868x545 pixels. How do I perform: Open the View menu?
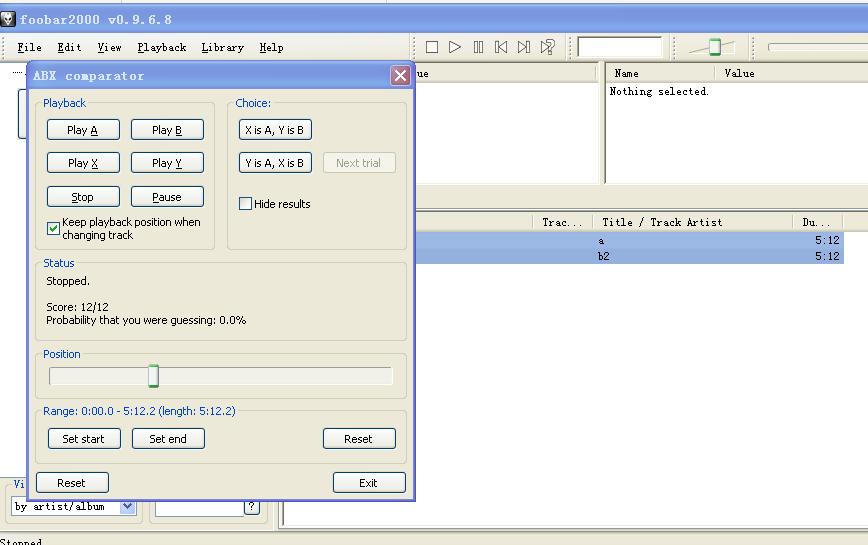coord(109,48)
